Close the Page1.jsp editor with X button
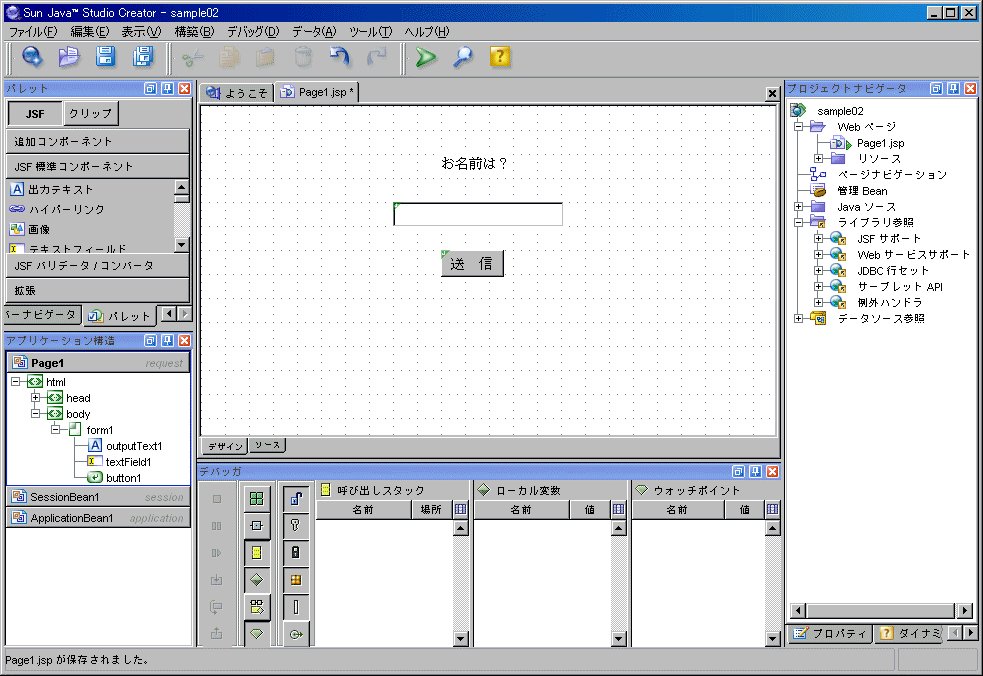983x676 pixels. [772, 93]
